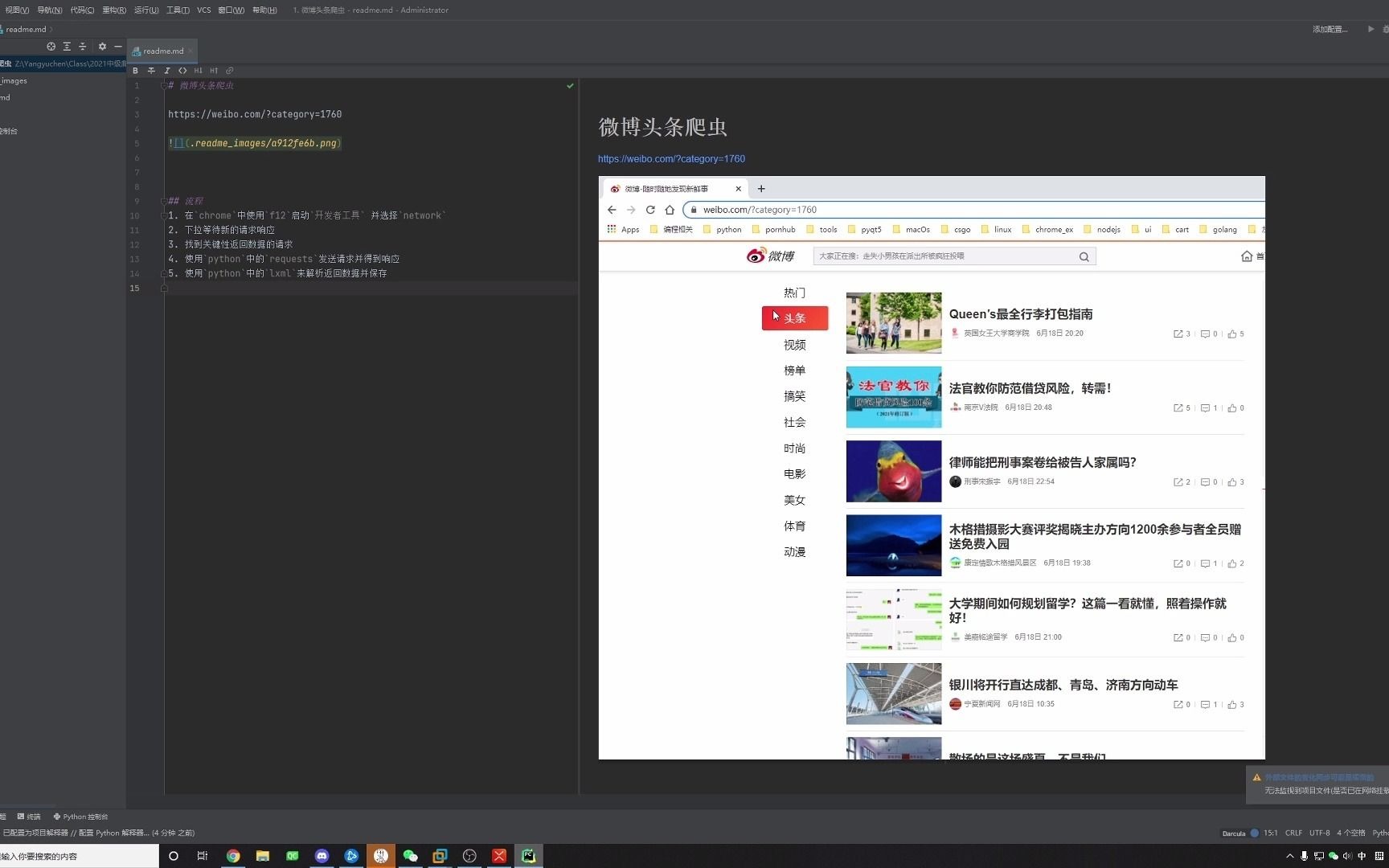Hide the project tool window
Screen dimensions: 1389x868
tap(117, 47)
